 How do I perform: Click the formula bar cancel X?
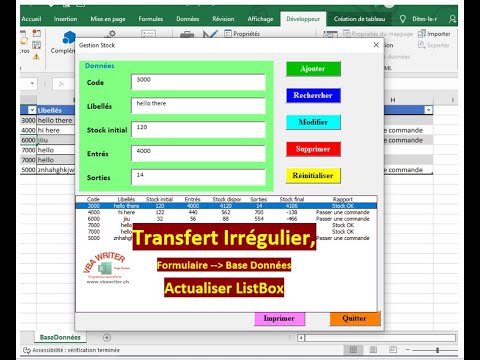point(61,84)
